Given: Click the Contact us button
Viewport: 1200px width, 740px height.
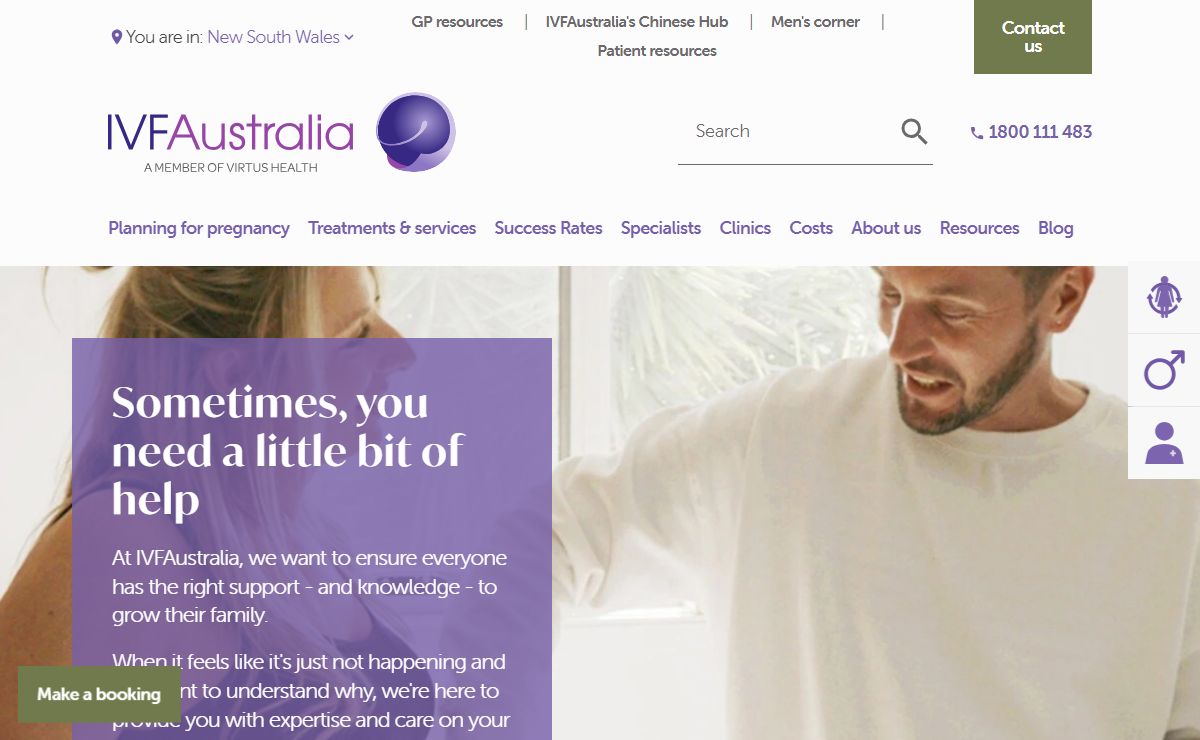Looking at the screenshot, I should [x=1033, y=37].
